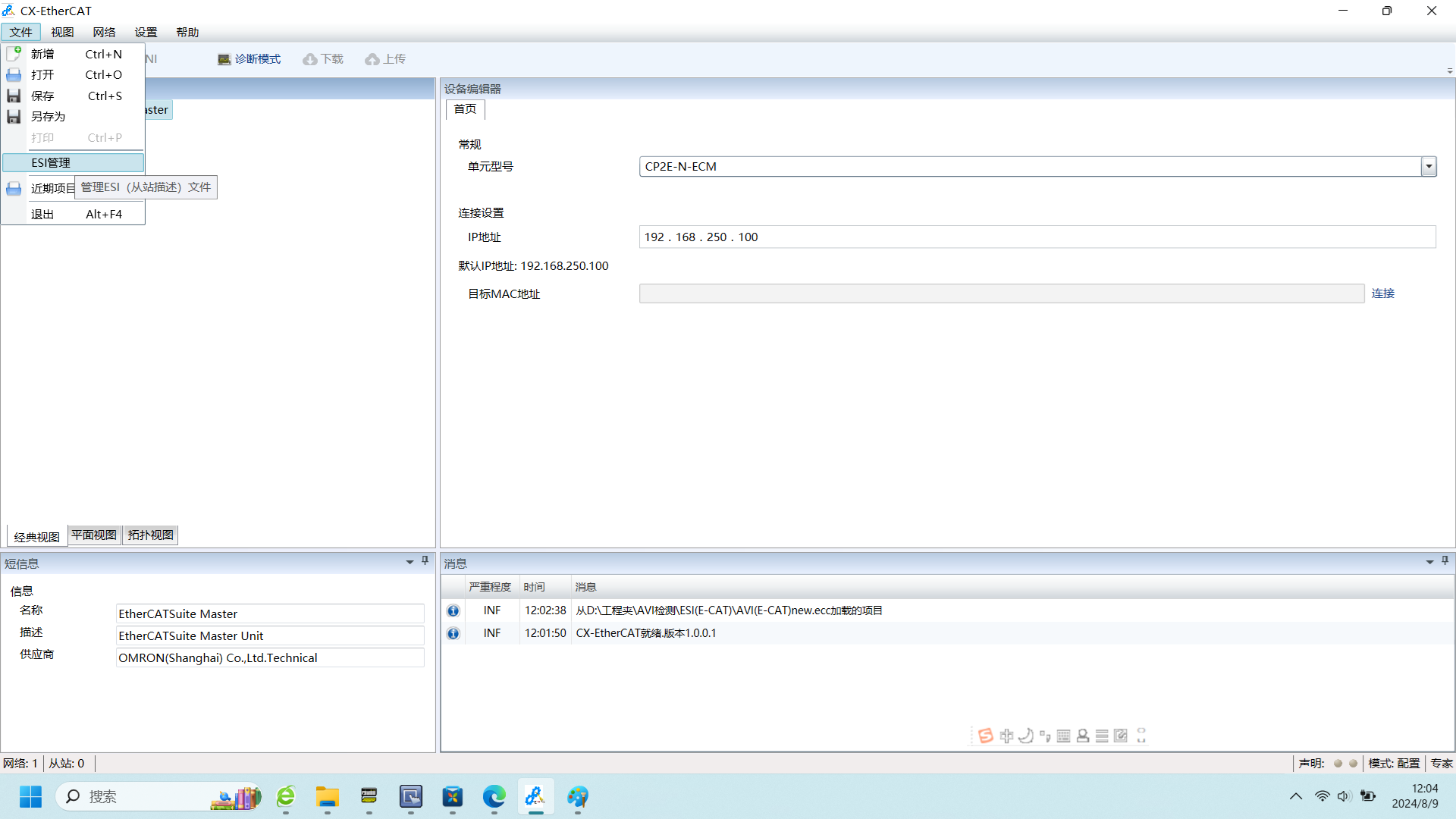The width and height of the screenshot is (1456, 819).
Task: Click the Upload (上传) cloud icon
Action: [x=372, y=59]
